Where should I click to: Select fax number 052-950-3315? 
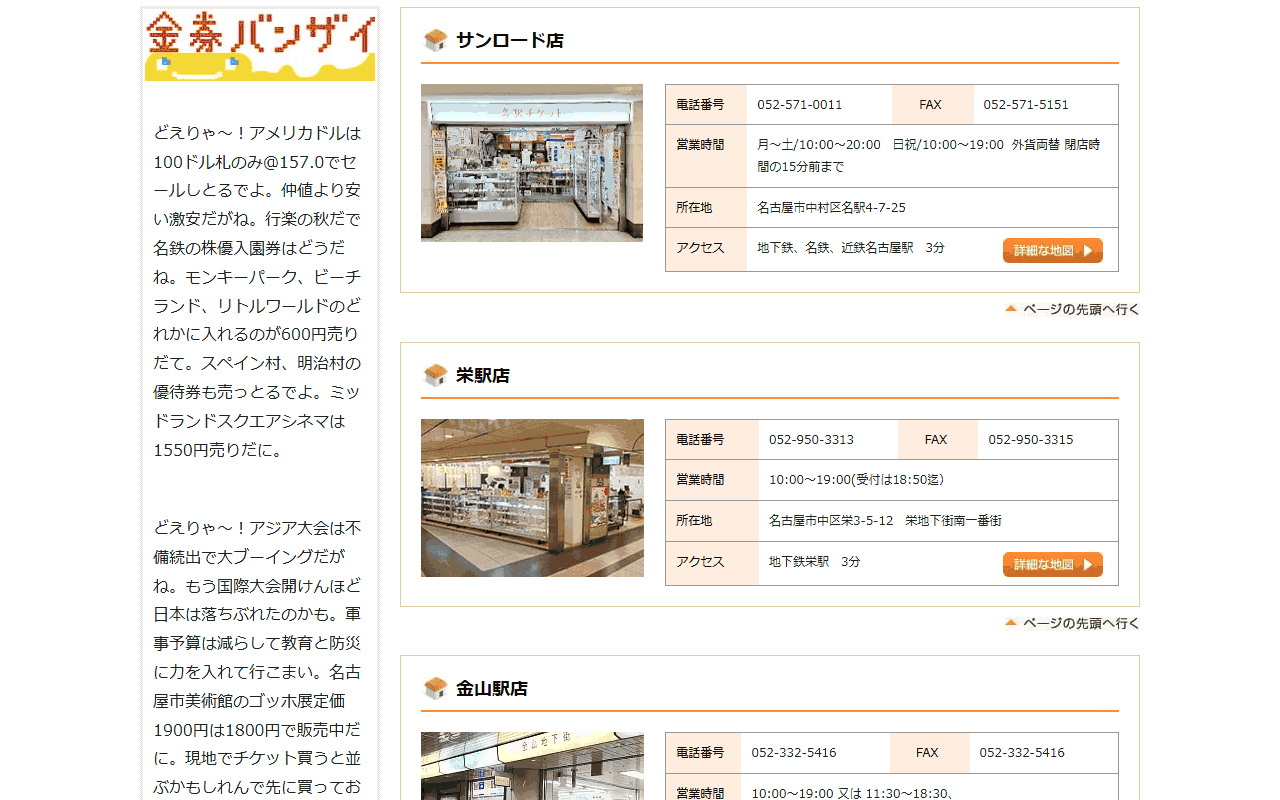tap(1031, 440)
